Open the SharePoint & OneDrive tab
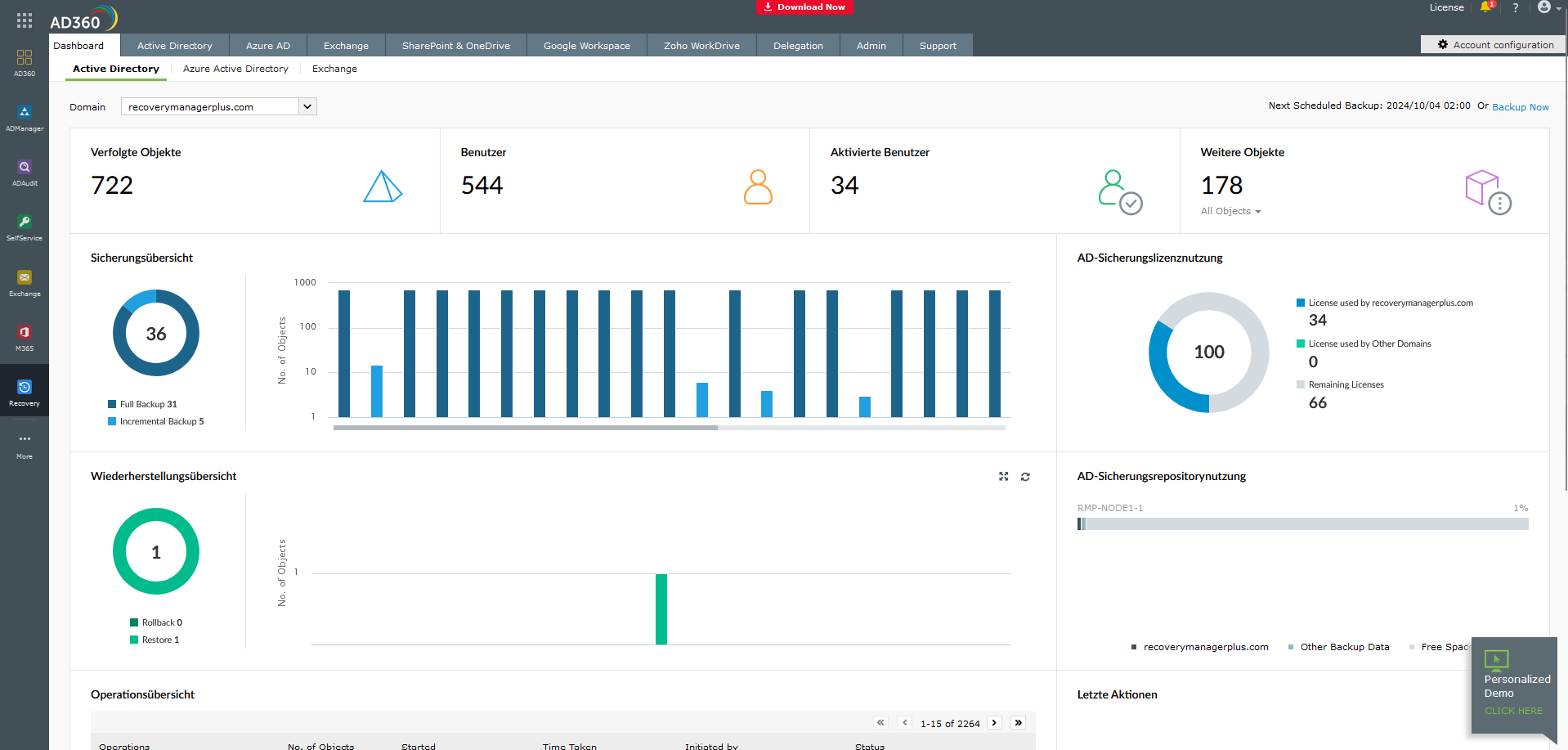Screen dimensions: 1568x750 [456, 45]
